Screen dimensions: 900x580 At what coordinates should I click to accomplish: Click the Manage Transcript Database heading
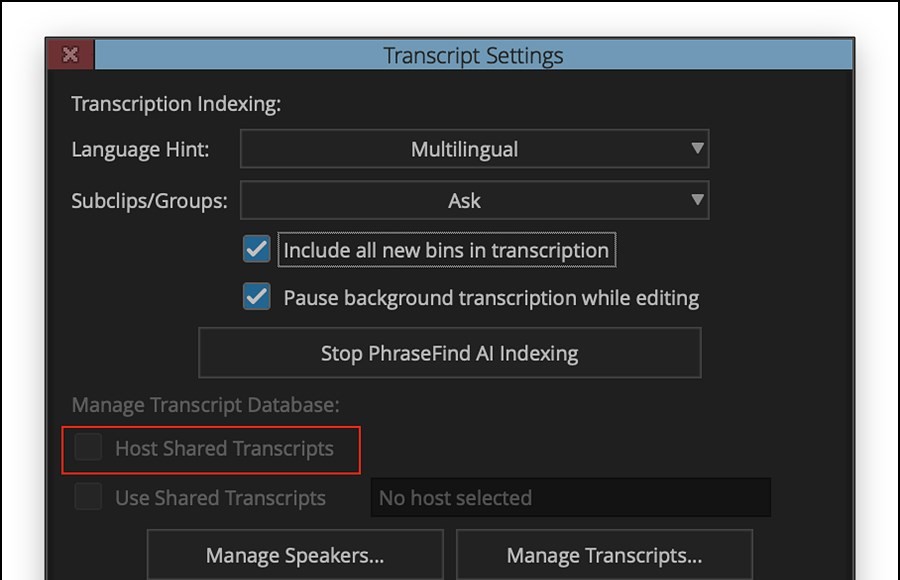click(205, 405)
